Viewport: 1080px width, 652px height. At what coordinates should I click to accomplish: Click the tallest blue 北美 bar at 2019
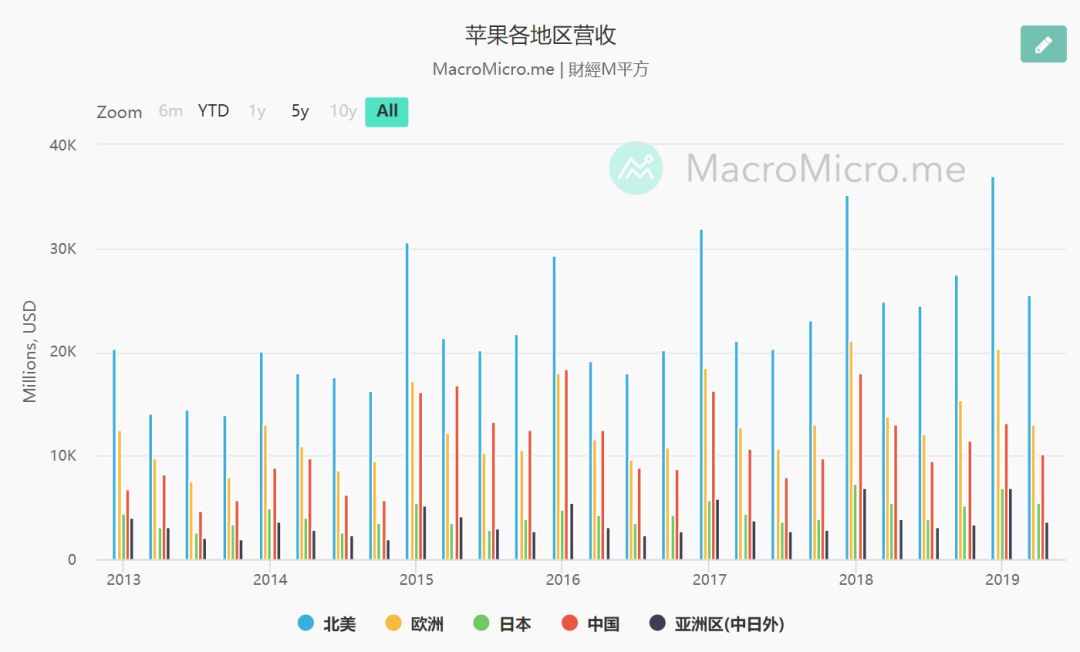point(993,368)
